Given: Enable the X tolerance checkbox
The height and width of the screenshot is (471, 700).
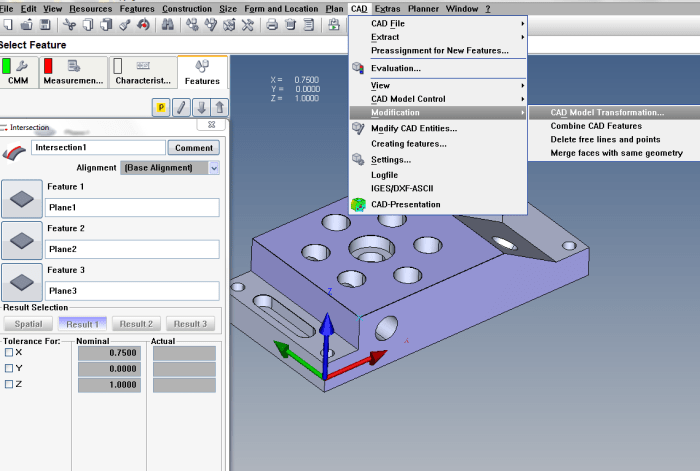Looking at the screenshot, I should click(9, 352).
